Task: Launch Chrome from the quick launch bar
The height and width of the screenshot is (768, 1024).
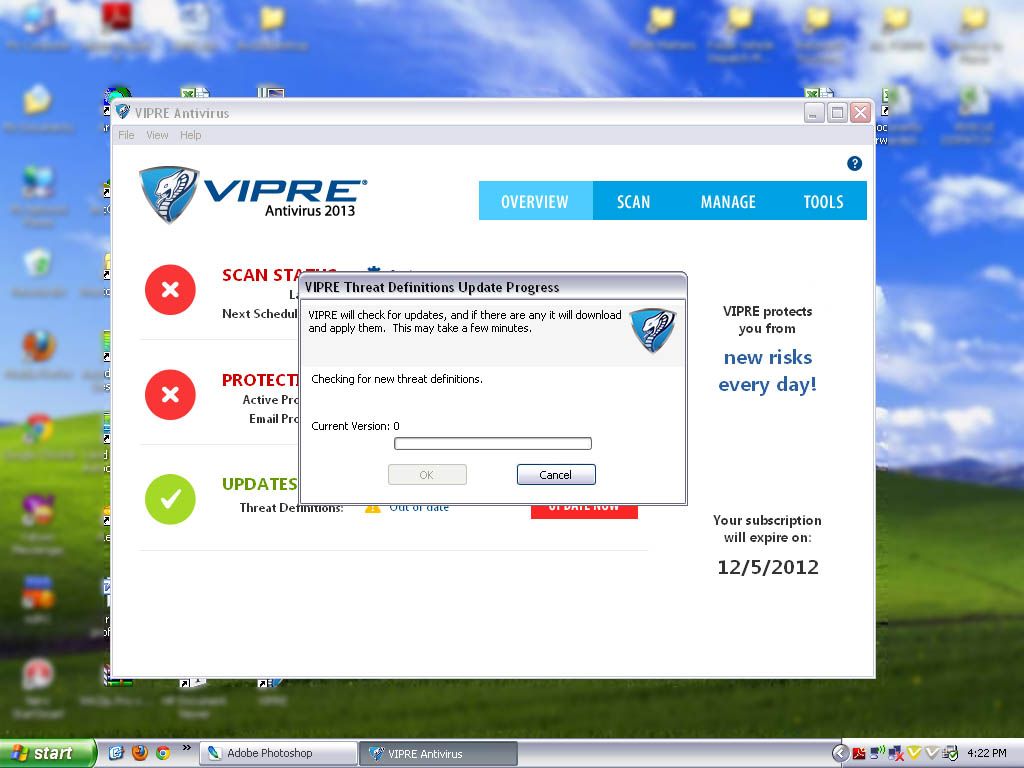Action: (x=163, y=753)
